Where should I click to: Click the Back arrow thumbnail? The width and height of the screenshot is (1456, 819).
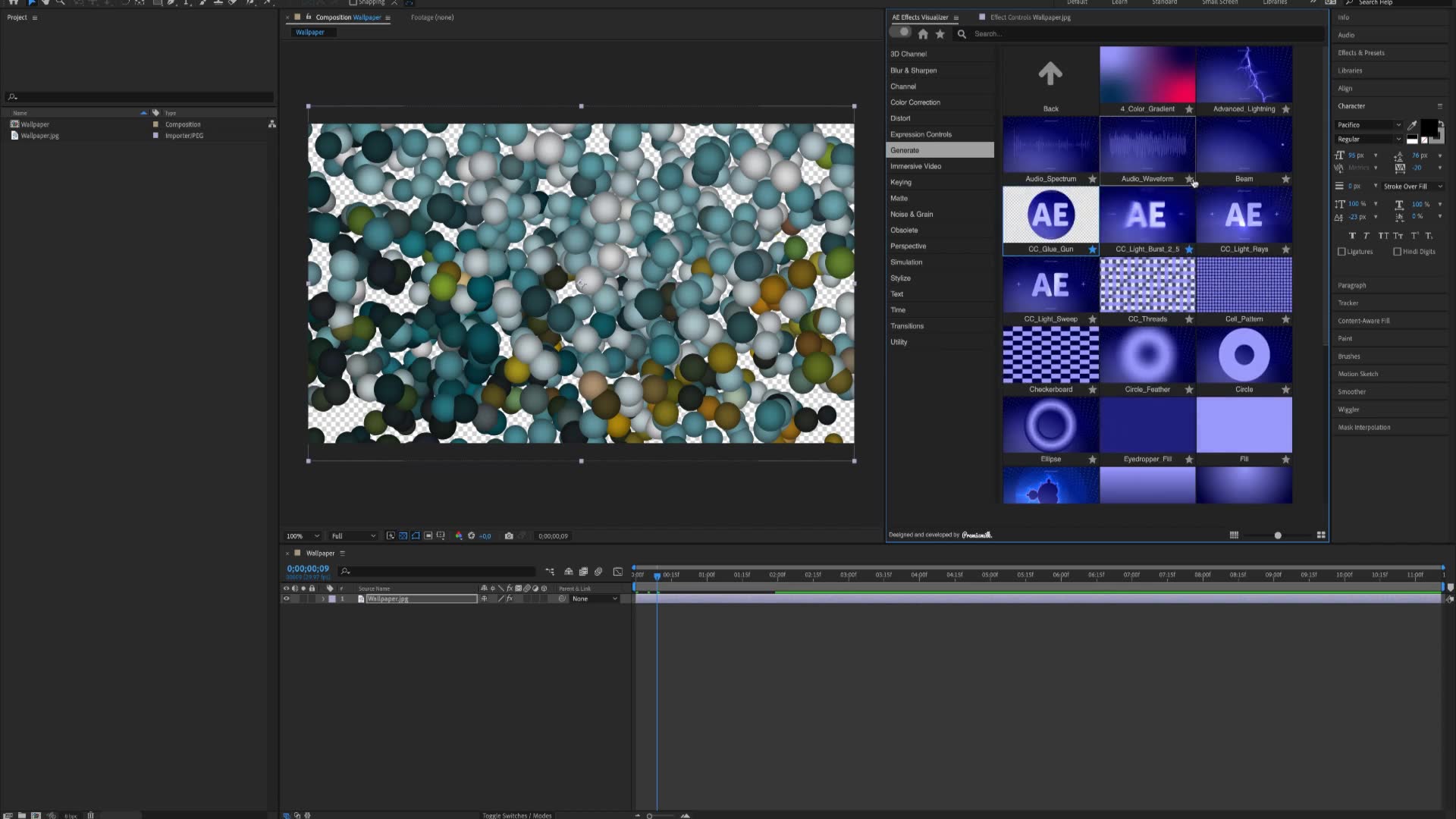click(x=1050, y=80)
